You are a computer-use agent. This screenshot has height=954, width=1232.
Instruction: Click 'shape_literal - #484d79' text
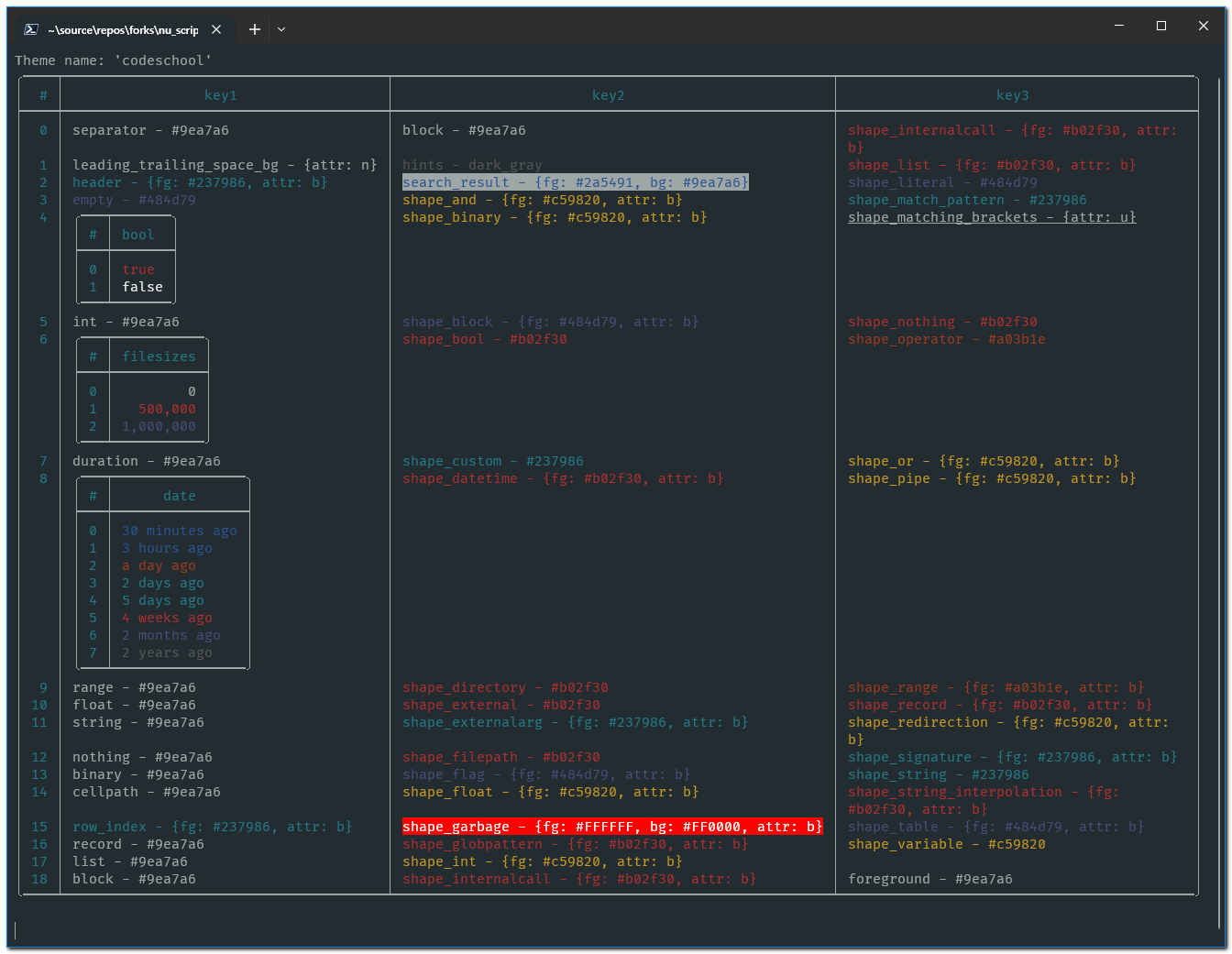pos(943,182)
